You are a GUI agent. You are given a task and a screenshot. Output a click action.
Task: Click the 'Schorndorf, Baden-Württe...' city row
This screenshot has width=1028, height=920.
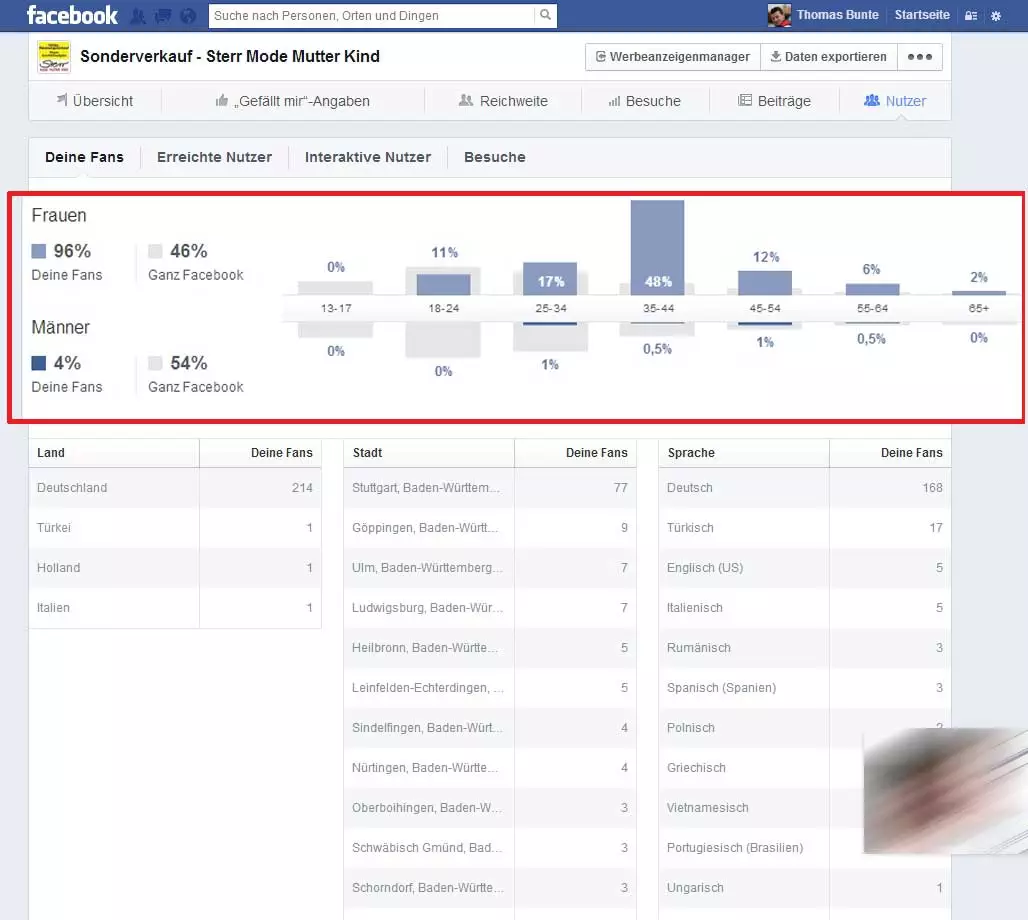point(490,888)
